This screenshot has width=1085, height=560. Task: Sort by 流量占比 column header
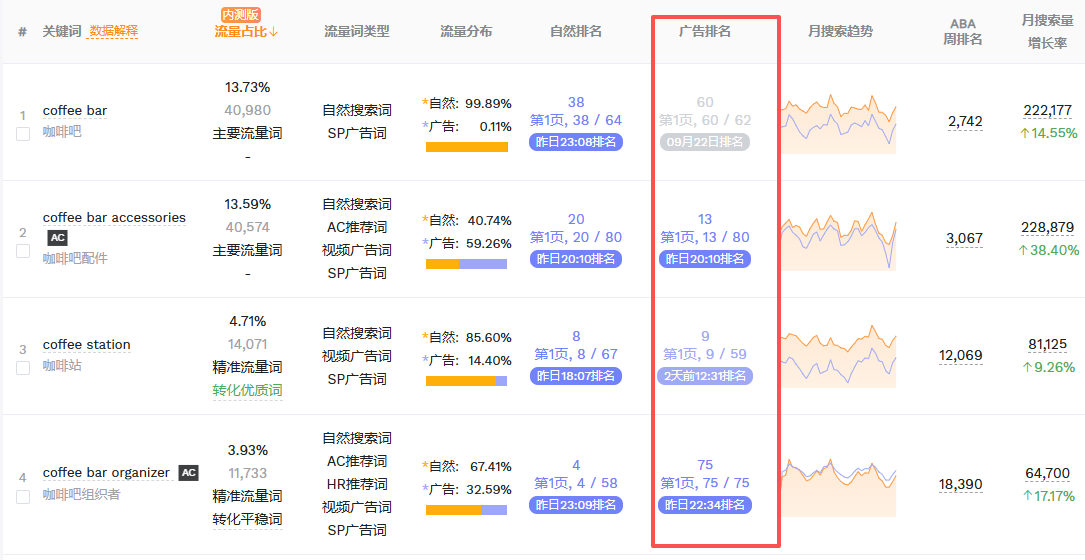click(x=246, y=31)
